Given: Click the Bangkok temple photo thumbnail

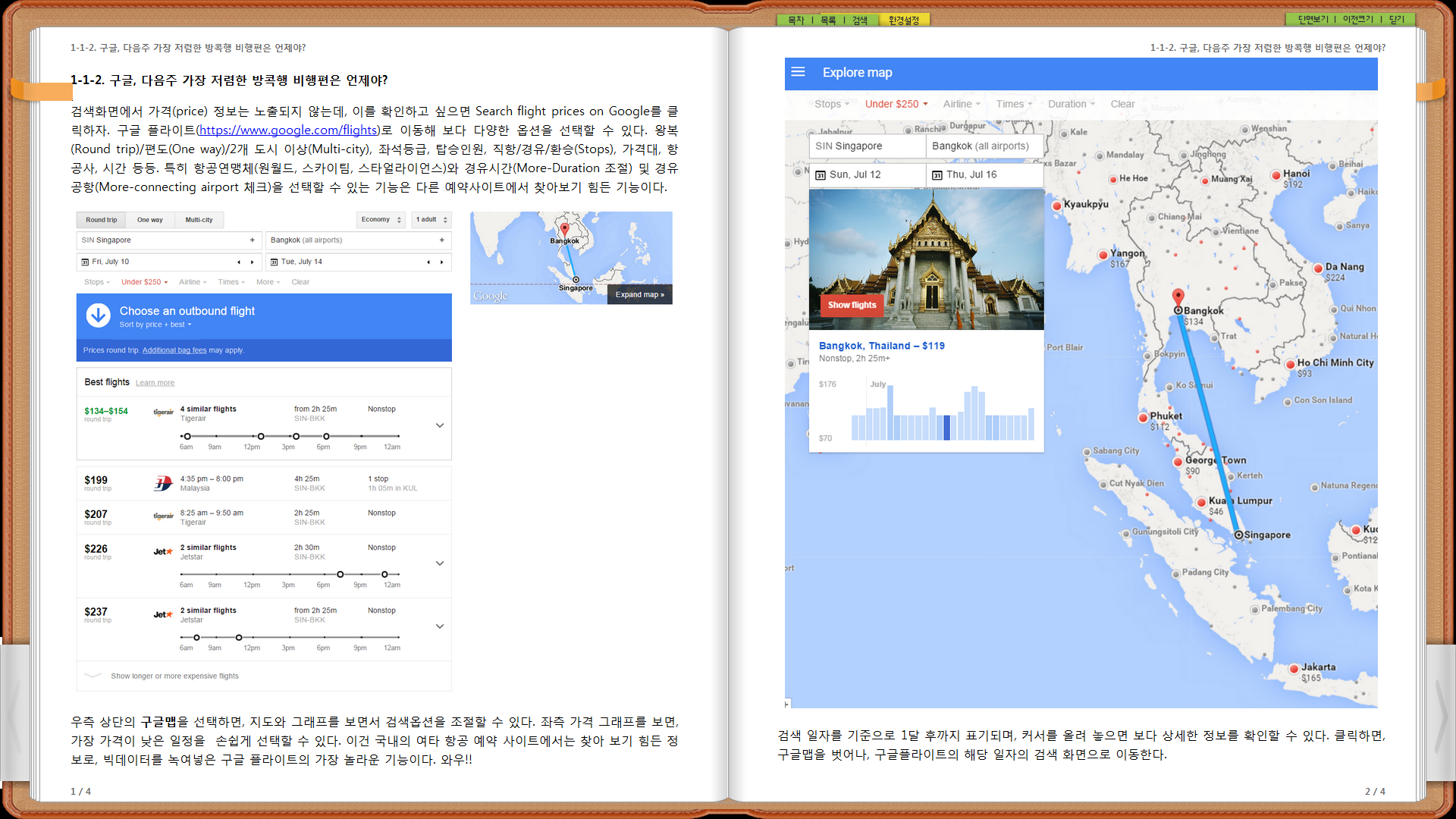Looking at the screenshot, I should pyautogui.click(x=926, y=259).
